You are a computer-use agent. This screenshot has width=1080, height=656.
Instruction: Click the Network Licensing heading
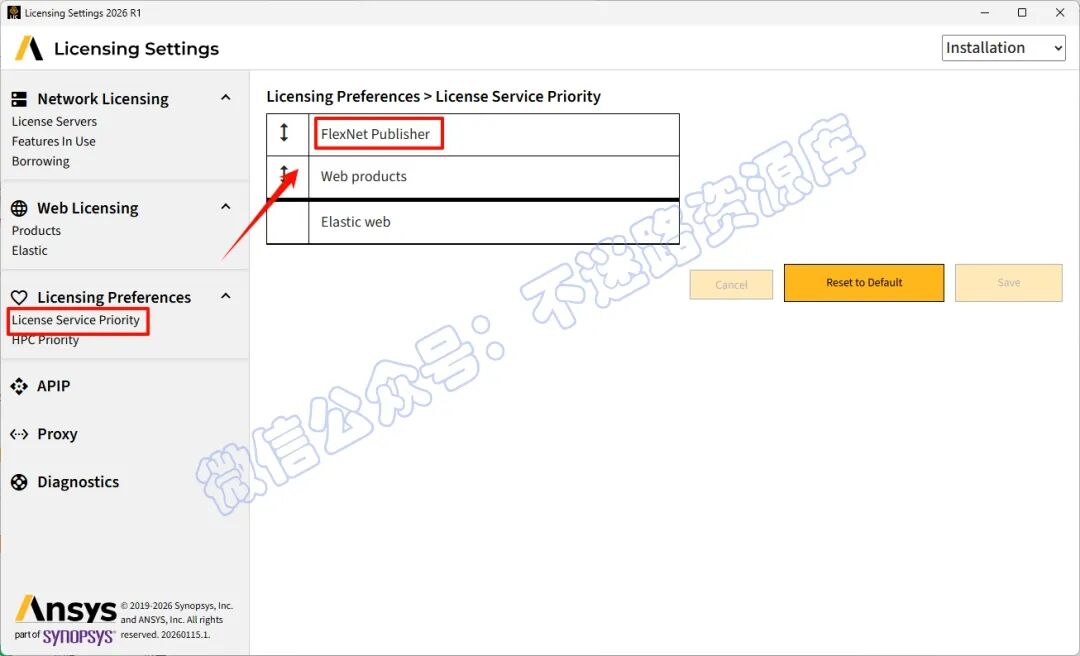pyautogui.click(x=103, y=99)
